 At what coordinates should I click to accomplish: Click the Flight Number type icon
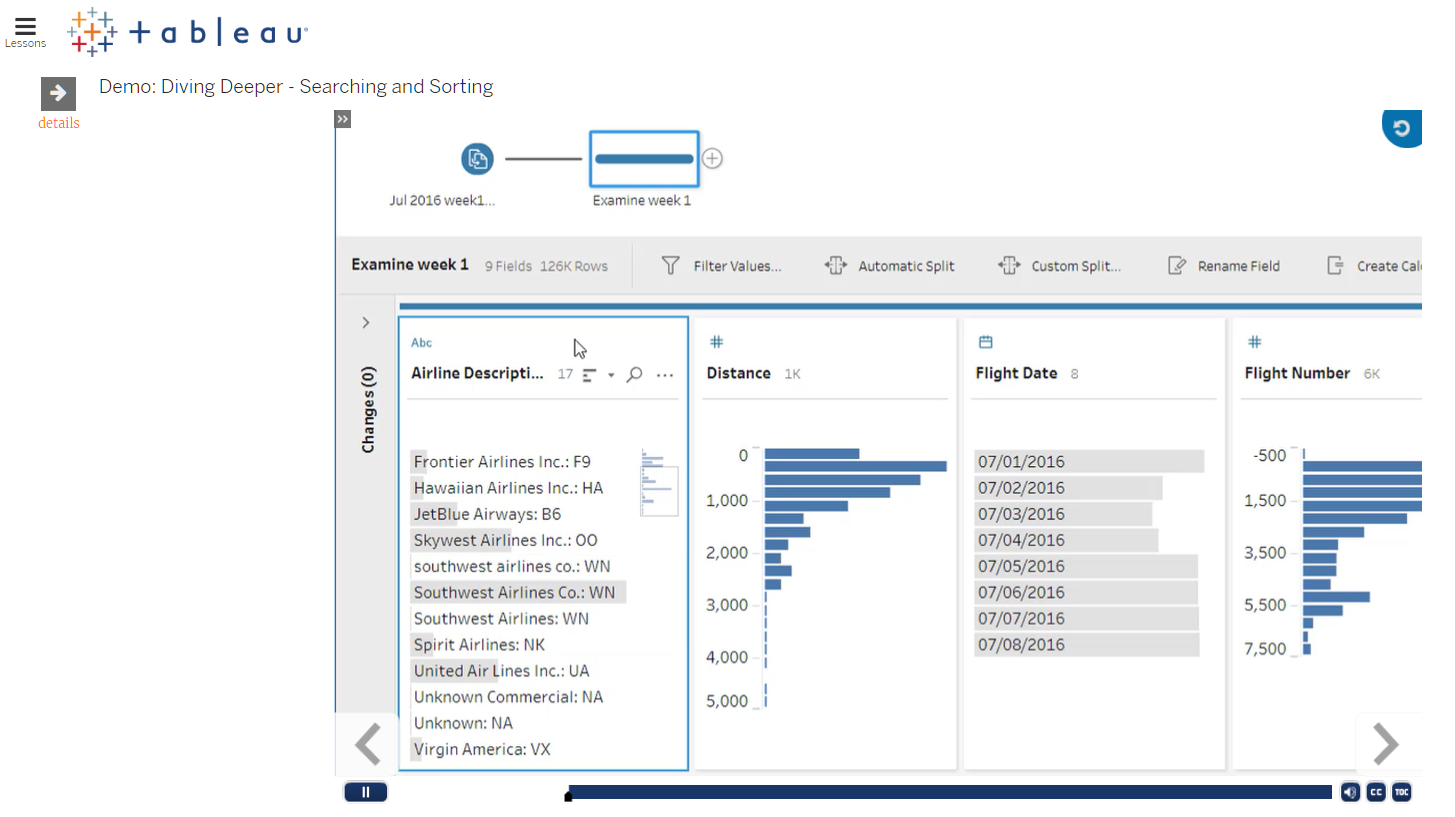tap(1254, 342)
